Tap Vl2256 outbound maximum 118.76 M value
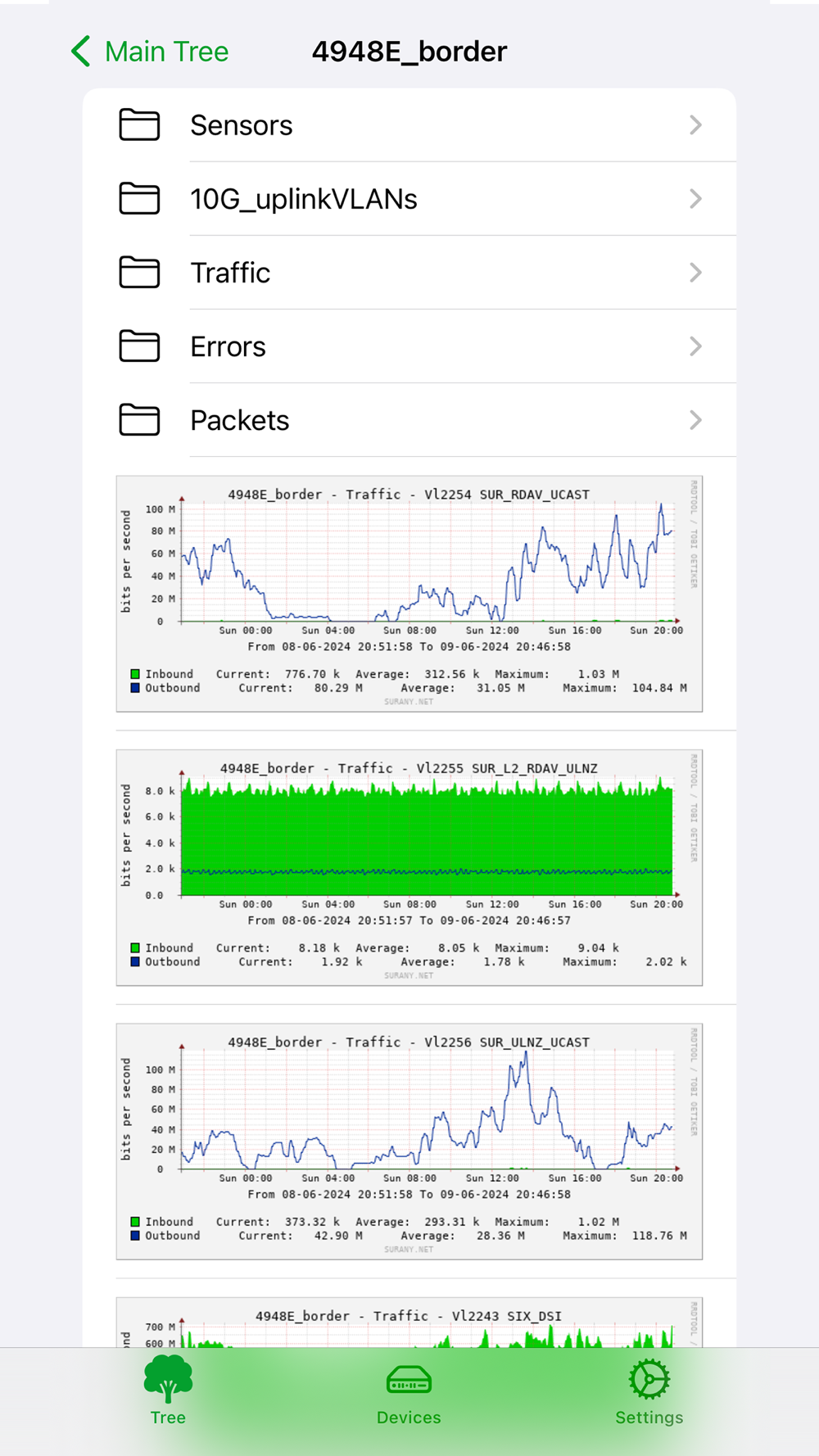The height and width of the screenshot is (1456, 819). (659, 1236)
